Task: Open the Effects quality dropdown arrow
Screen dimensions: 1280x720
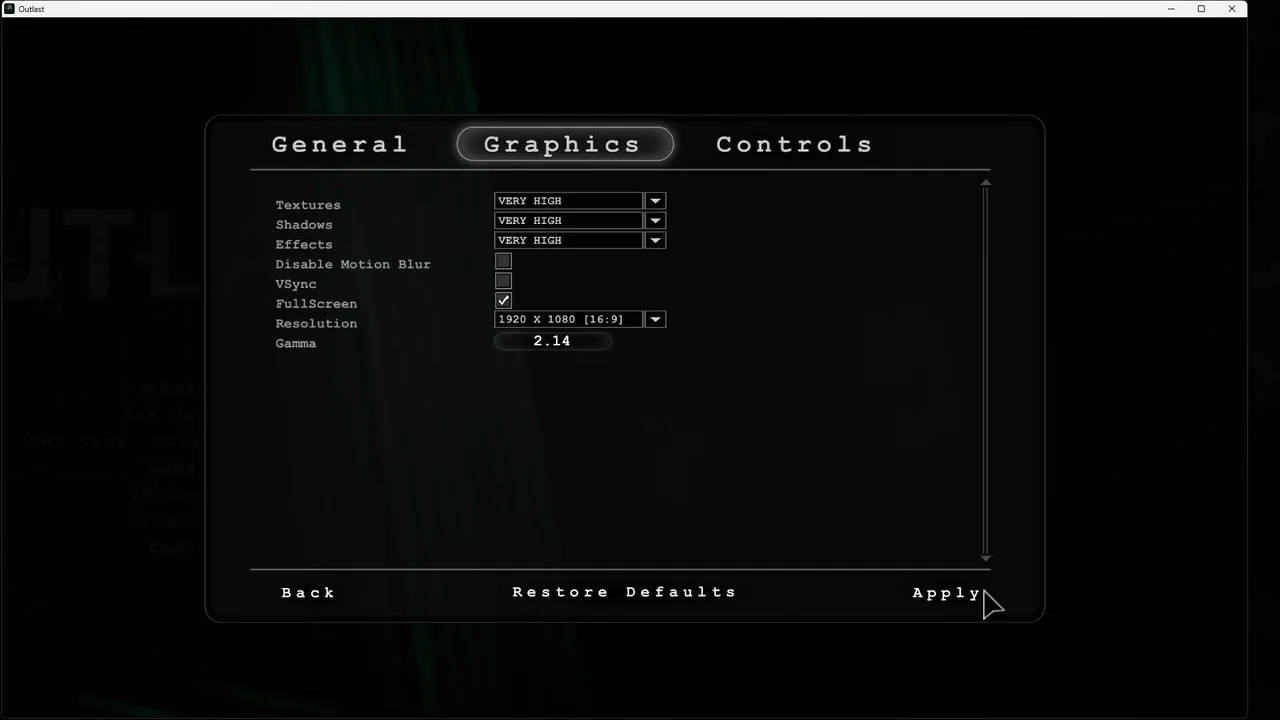Action: tap(655, 241)
